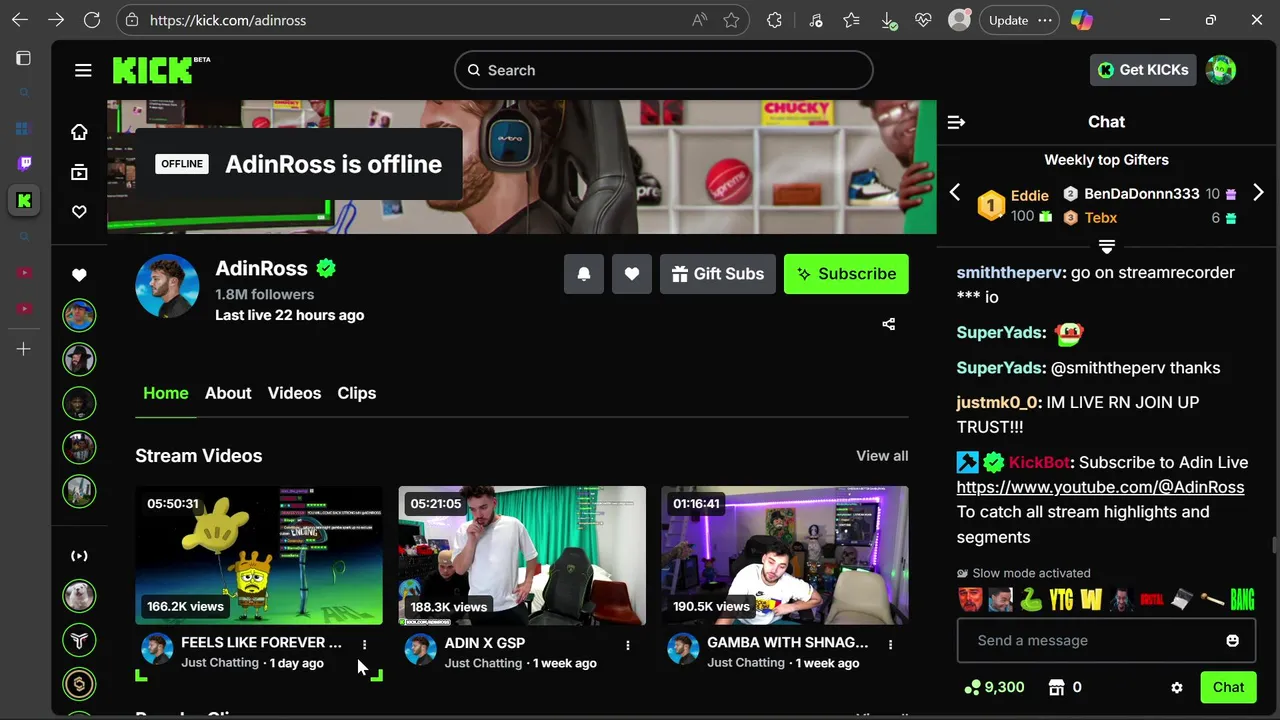Open the Edge tab actions menu icon
Viewport: 1280px width, 720px height.
click(x=24, y=58)
